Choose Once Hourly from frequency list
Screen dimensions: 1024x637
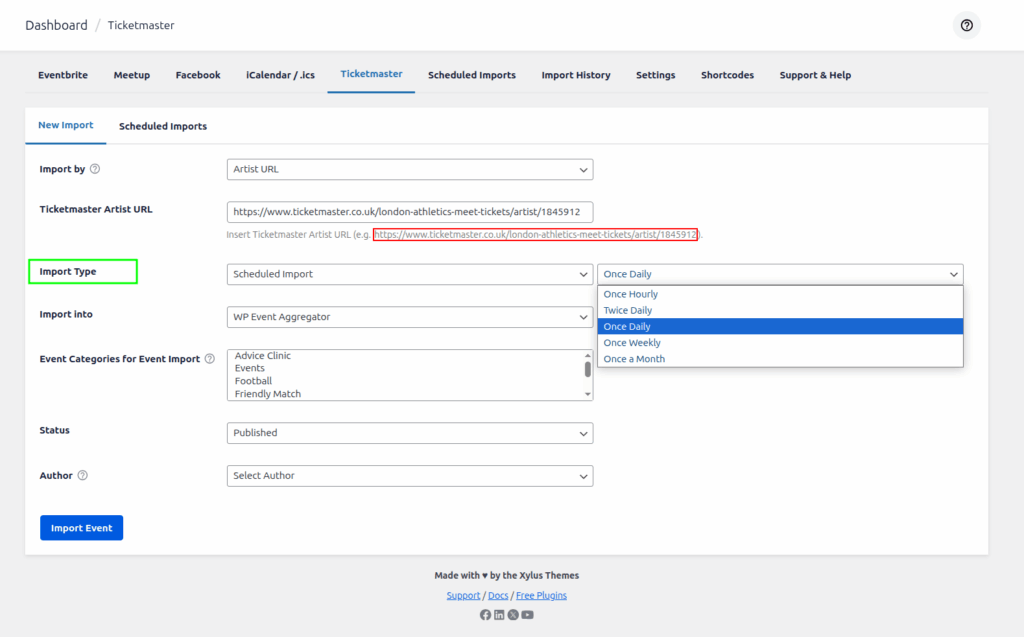[x=631, y=294]
